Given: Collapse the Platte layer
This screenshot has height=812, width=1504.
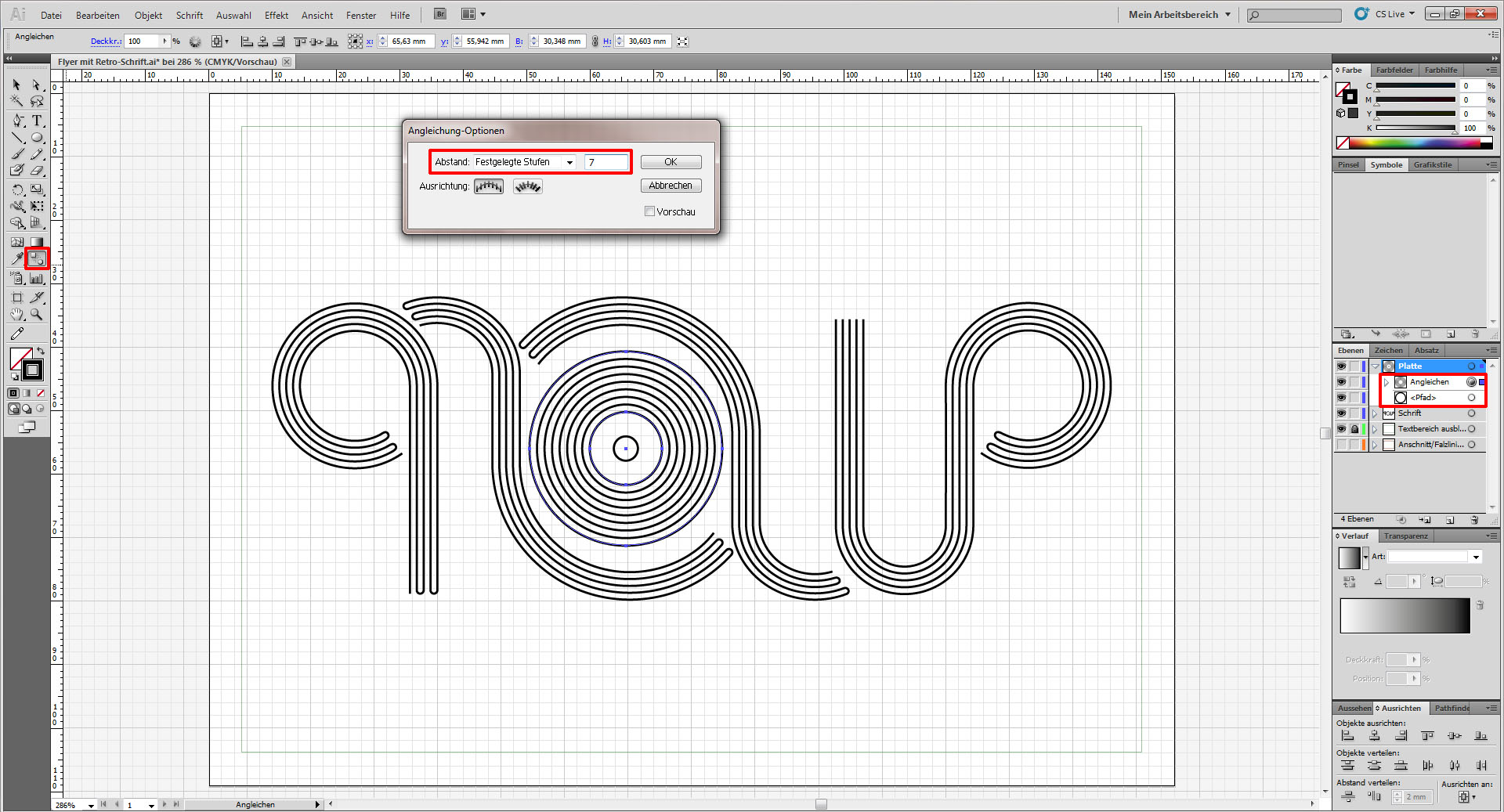Looking at the screenshot, I should [x=1376, y=366].
